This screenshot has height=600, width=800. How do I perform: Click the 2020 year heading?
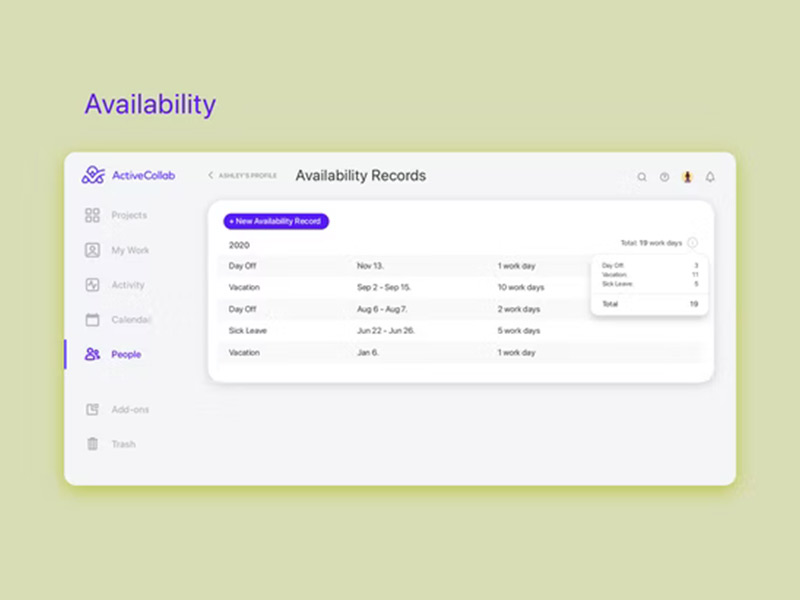click(239, 245)
